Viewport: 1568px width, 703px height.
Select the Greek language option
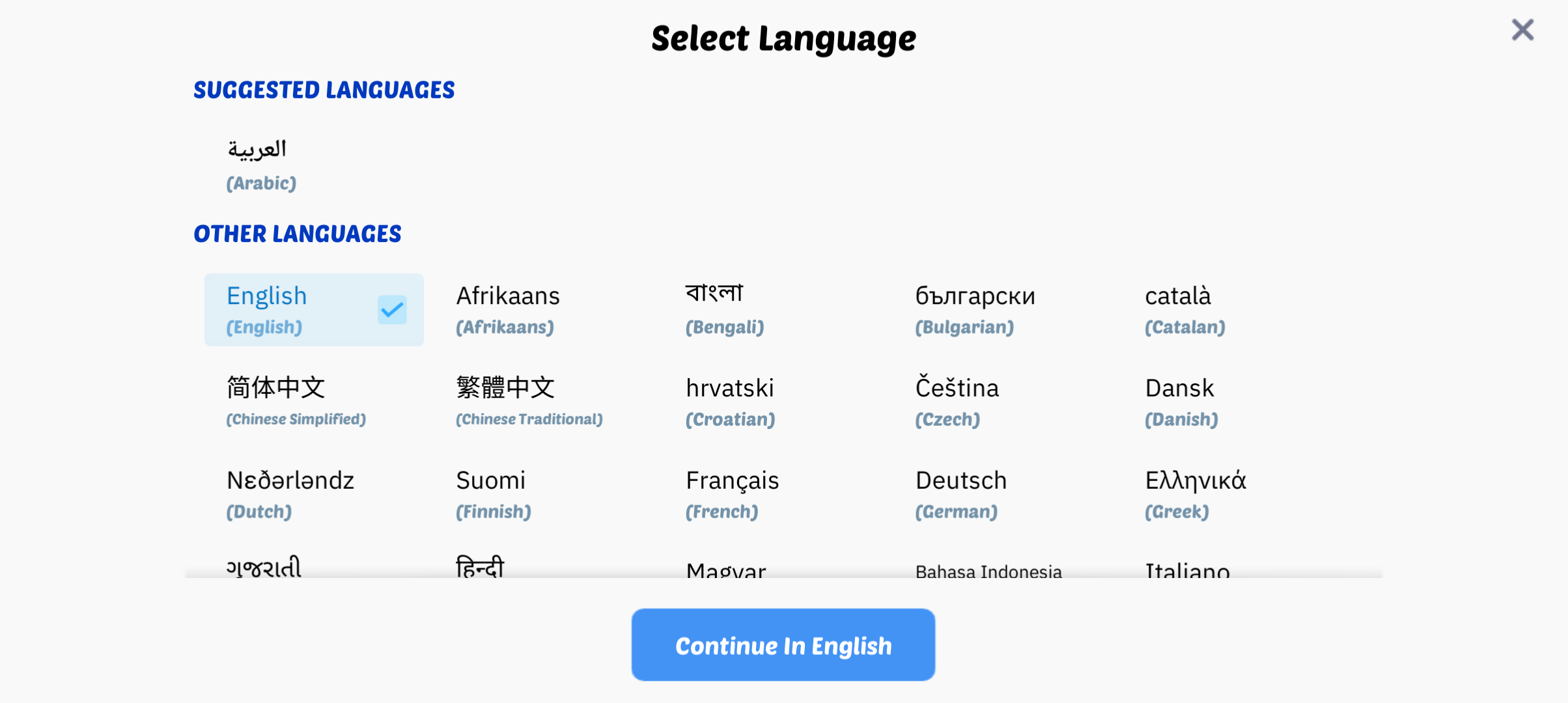pos(1195,494)
